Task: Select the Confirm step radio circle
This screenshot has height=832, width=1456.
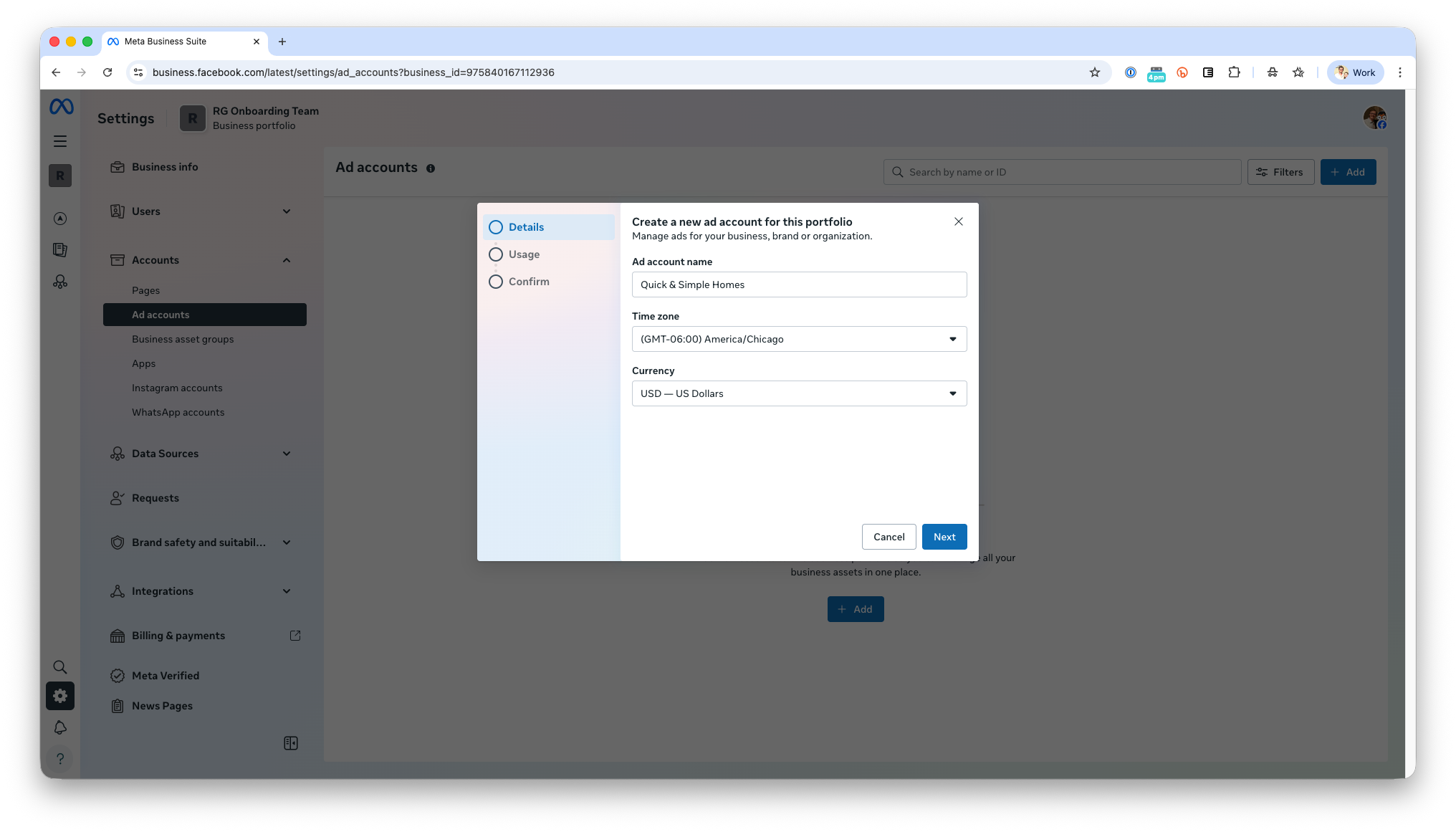Action: coord(496,282)
